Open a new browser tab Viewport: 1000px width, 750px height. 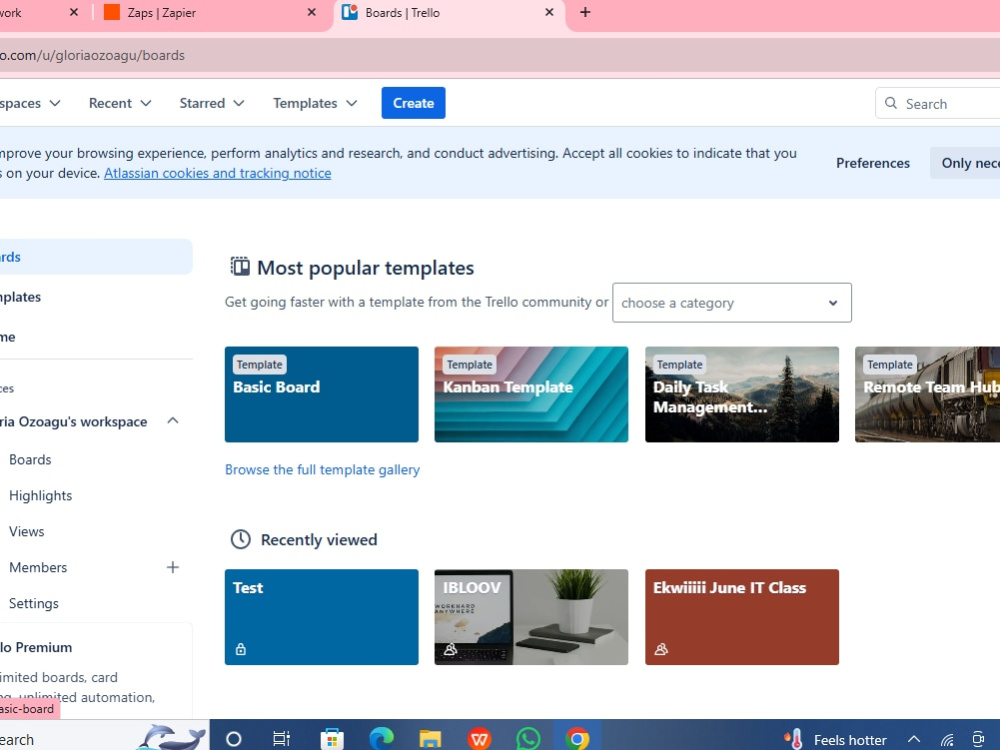[585, 12]
